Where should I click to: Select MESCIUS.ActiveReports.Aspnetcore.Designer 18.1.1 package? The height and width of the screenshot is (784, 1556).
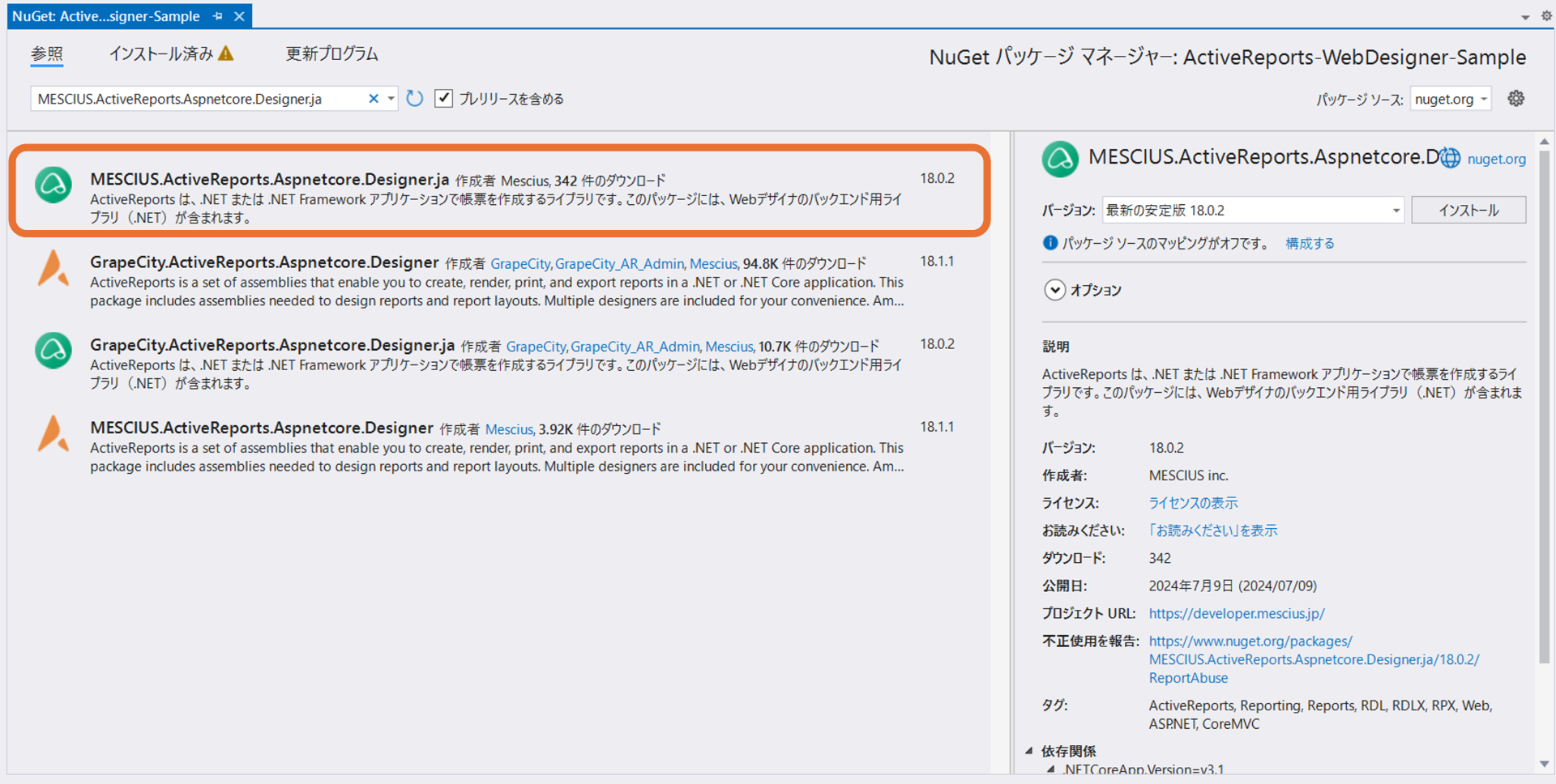pyautogui.click(x=500, y=445)
